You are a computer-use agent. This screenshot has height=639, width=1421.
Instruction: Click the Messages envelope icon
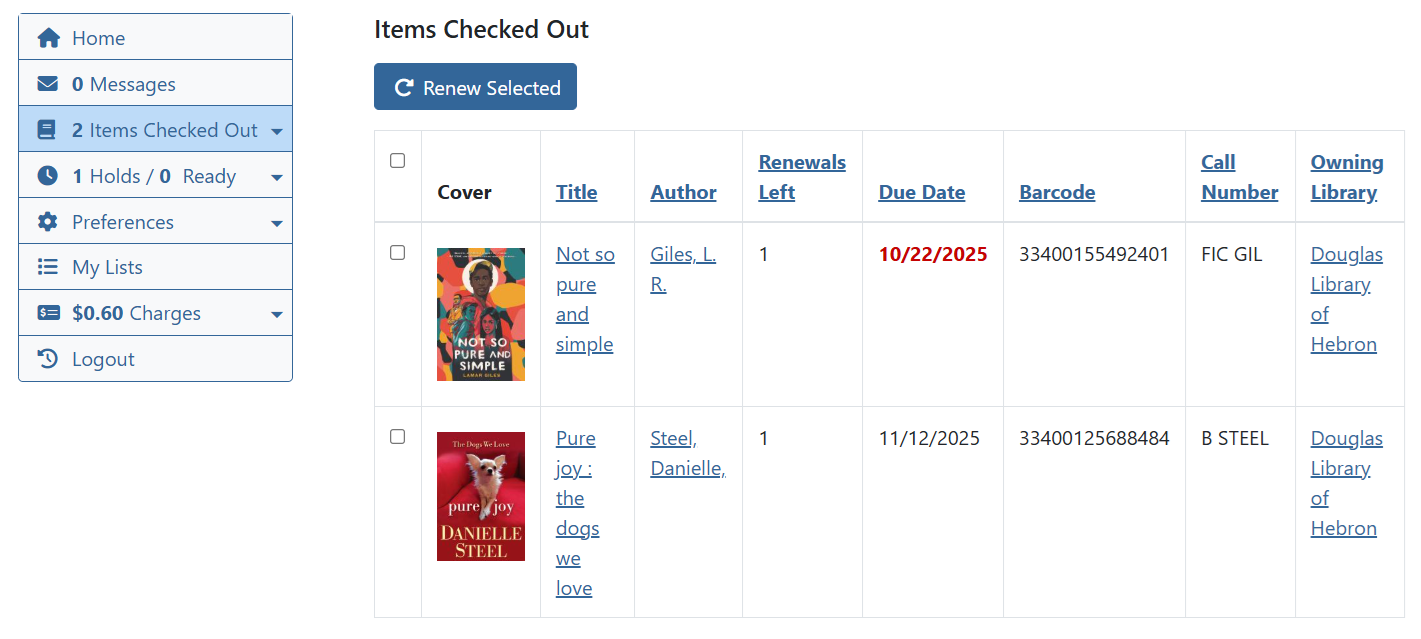(48, 84)
